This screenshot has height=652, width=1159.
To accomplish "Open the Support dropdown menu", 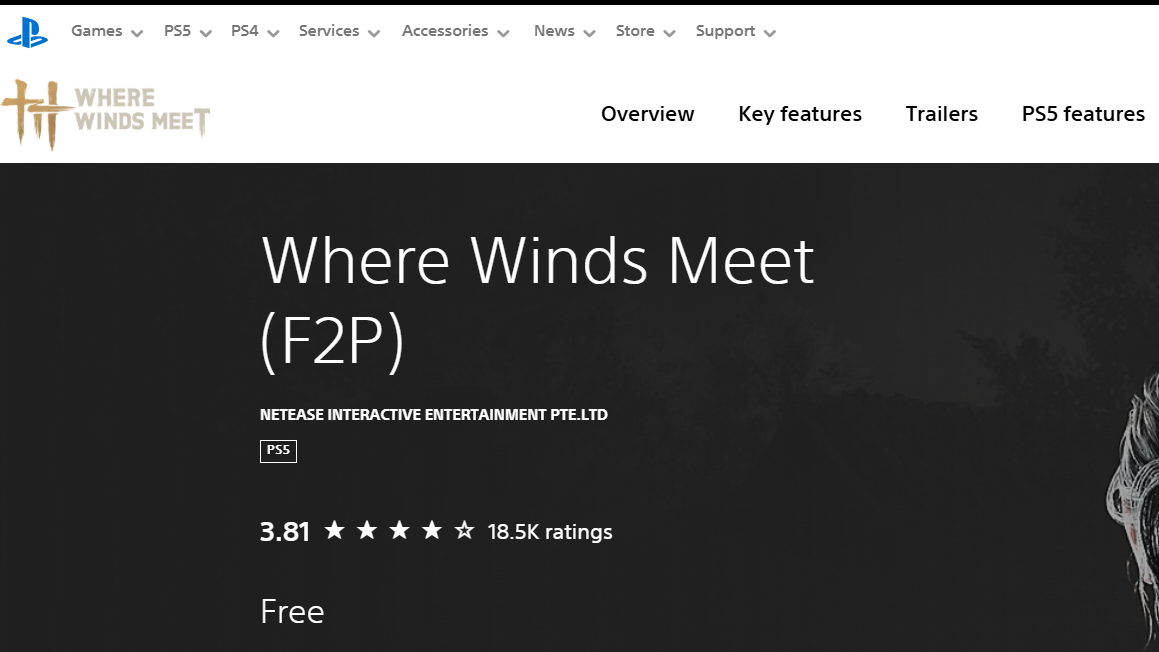I will (735, 32).
